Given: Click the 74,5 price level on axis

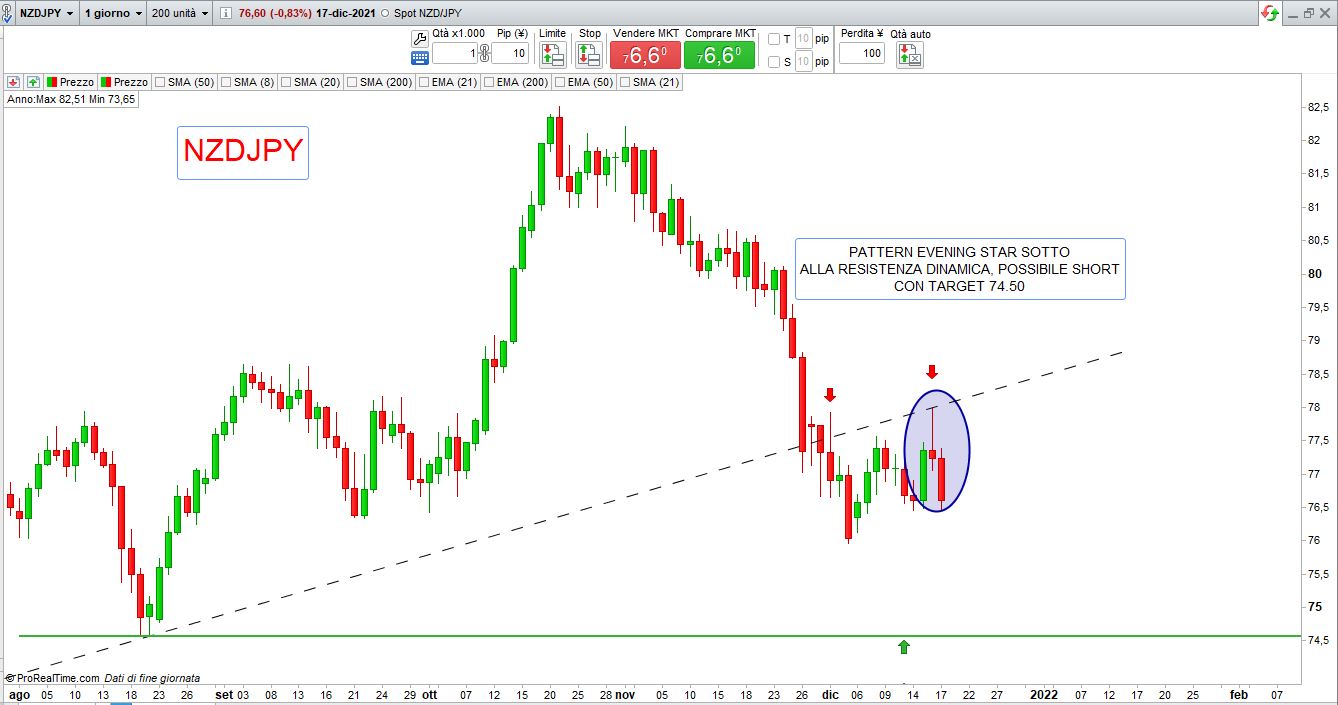Looking at the screenshot, I should [1318, 640].
